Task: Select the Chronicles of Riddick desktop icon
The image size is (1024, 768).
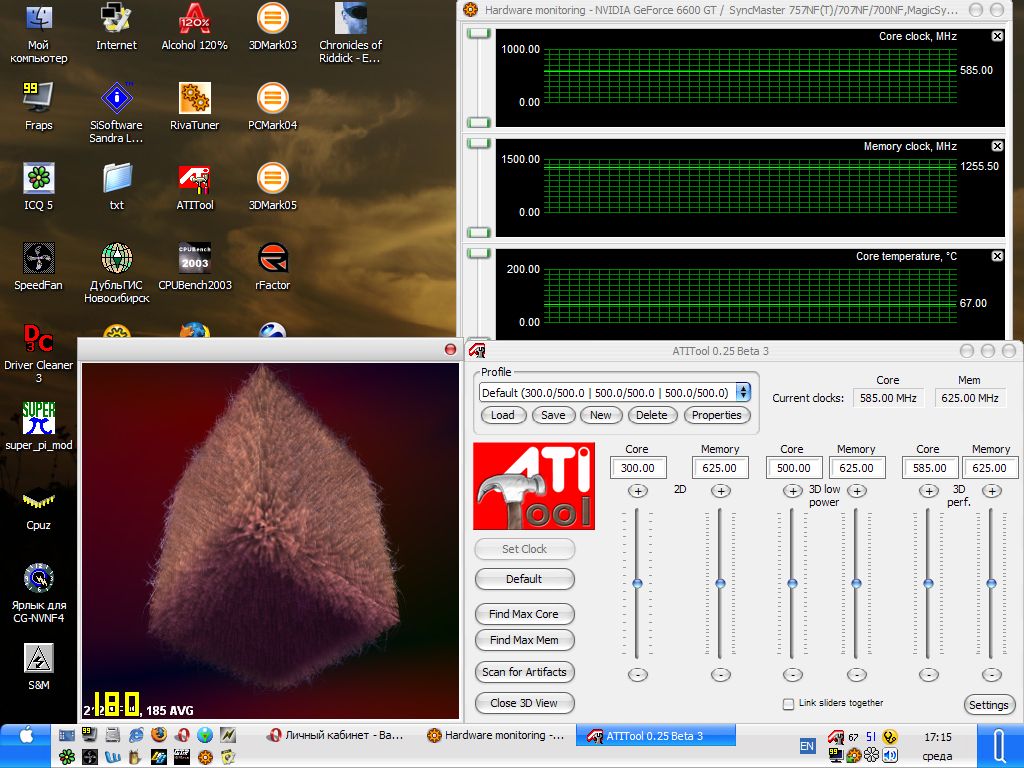Action: click(x=351, y=33)
